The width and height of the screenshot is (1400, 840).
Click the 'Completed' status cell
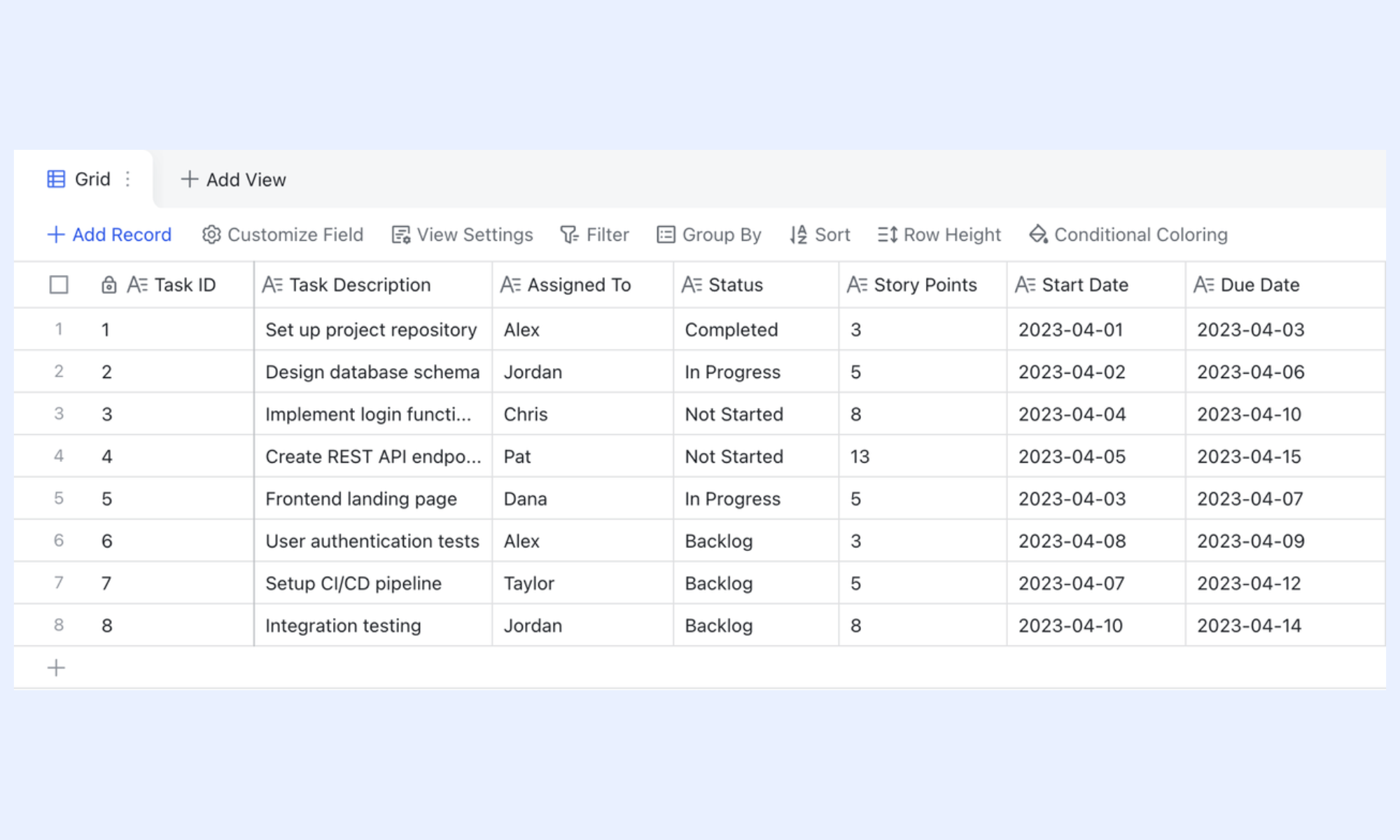(756, 330)
